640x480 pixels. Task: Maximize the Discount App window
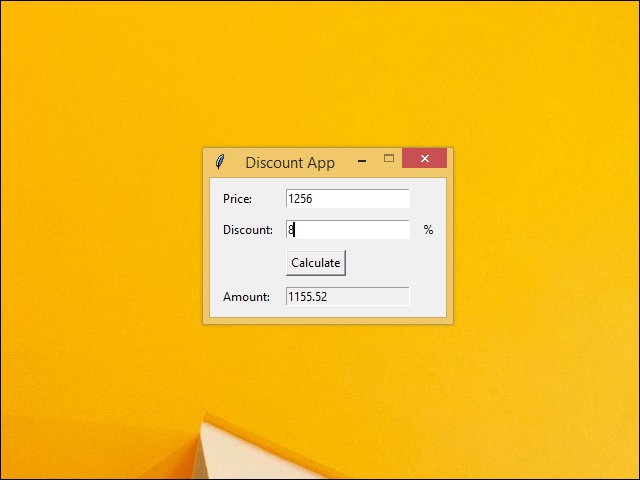[x=389, y=158]
